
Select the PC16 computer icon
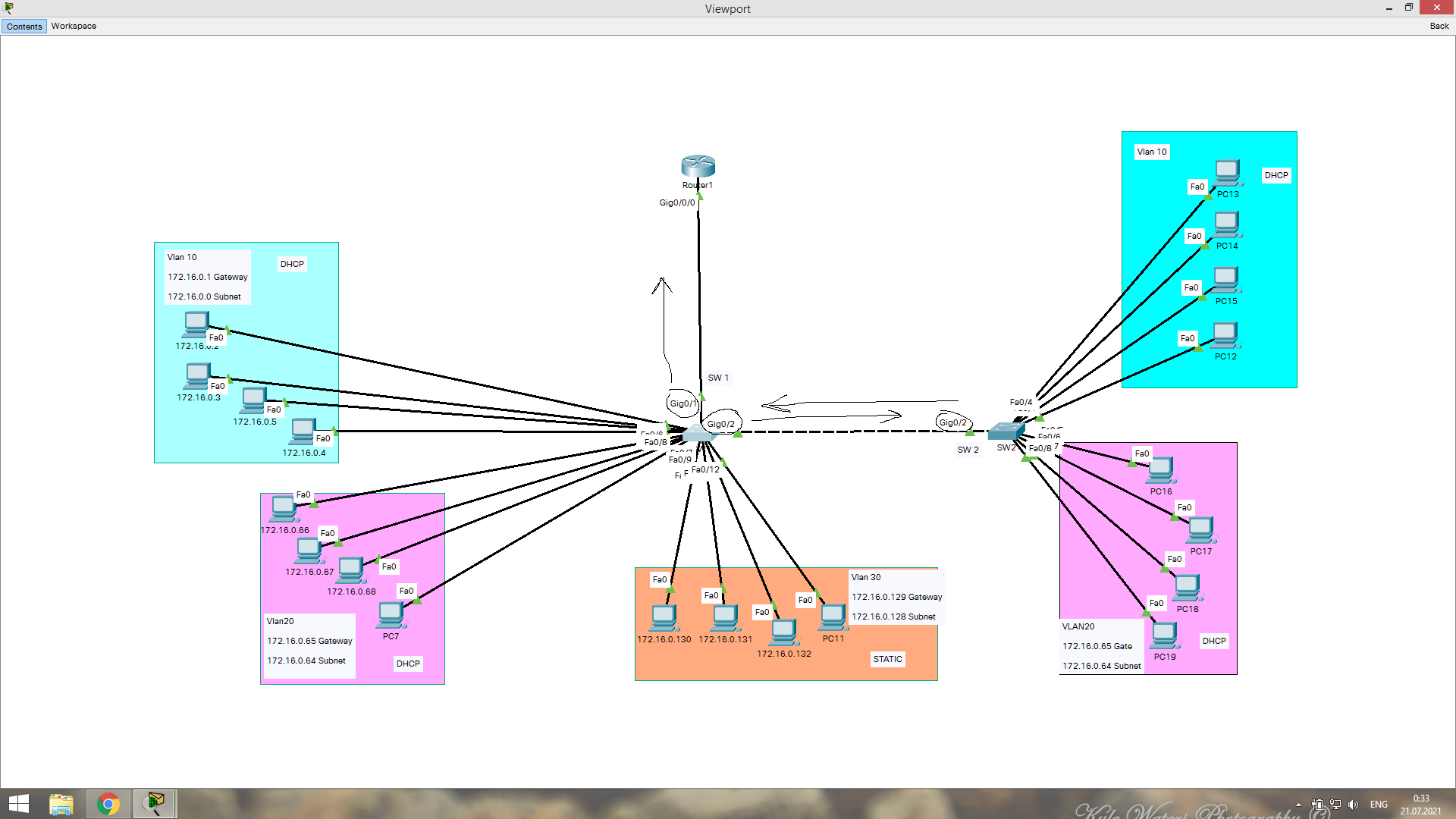(x=1160, y=470)
